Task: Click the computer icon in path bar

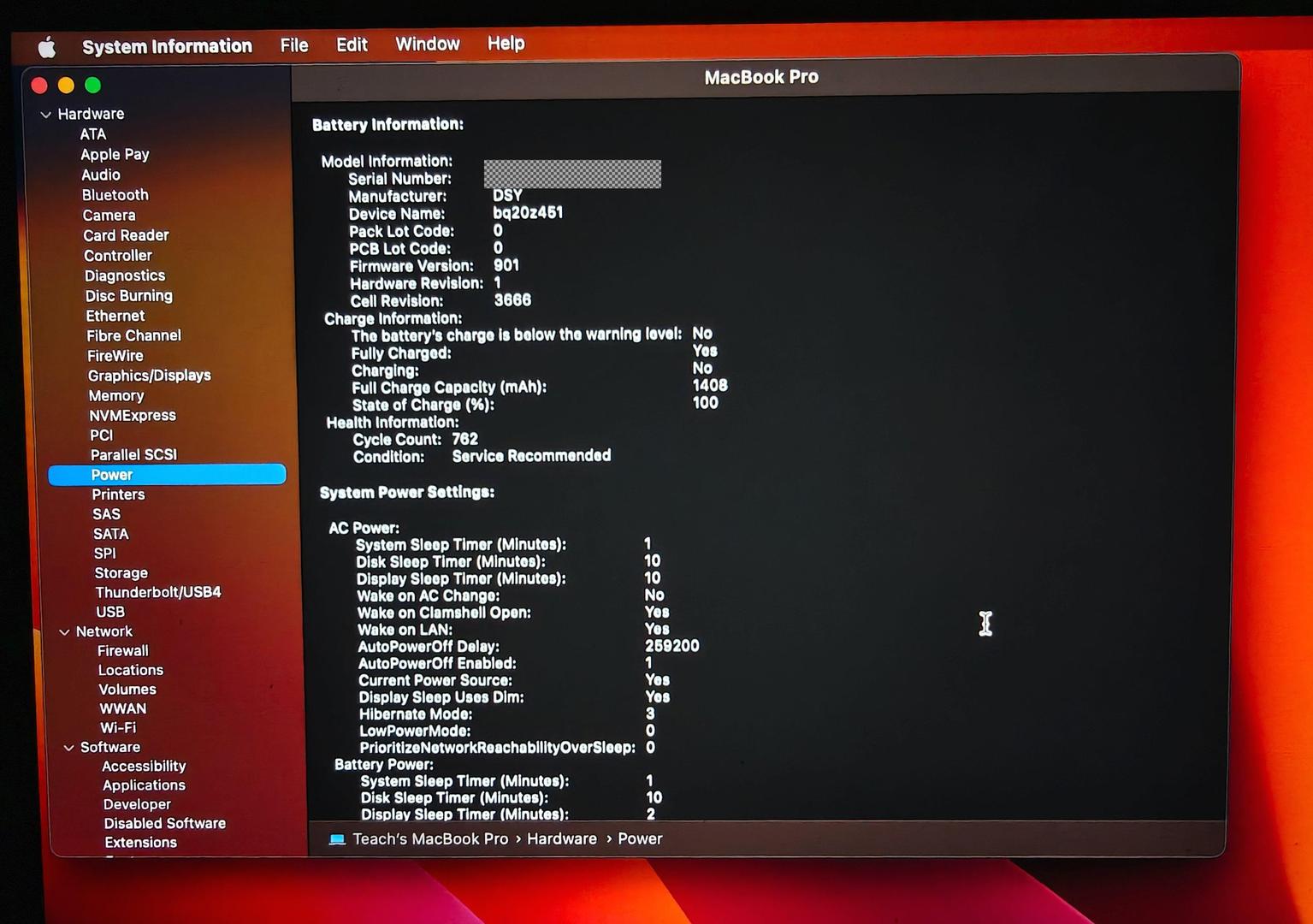Action: point(337,839)
